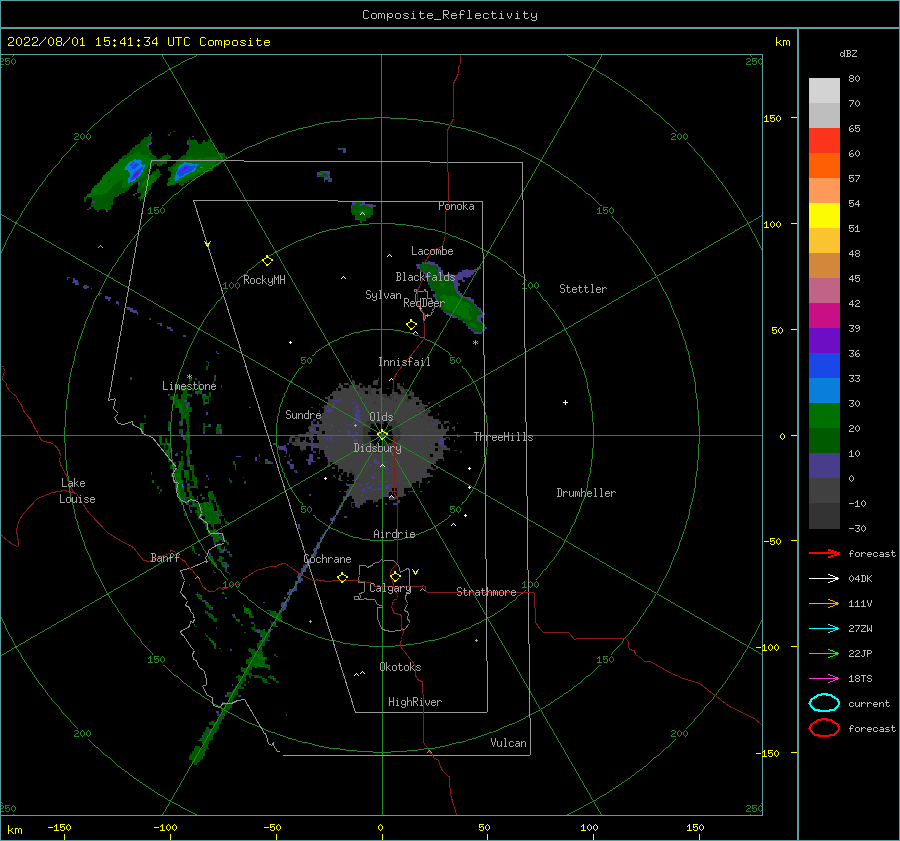Screen dimensions: 900x841
Task: Click the dBZ legend heading
Action: coord(848,53)
